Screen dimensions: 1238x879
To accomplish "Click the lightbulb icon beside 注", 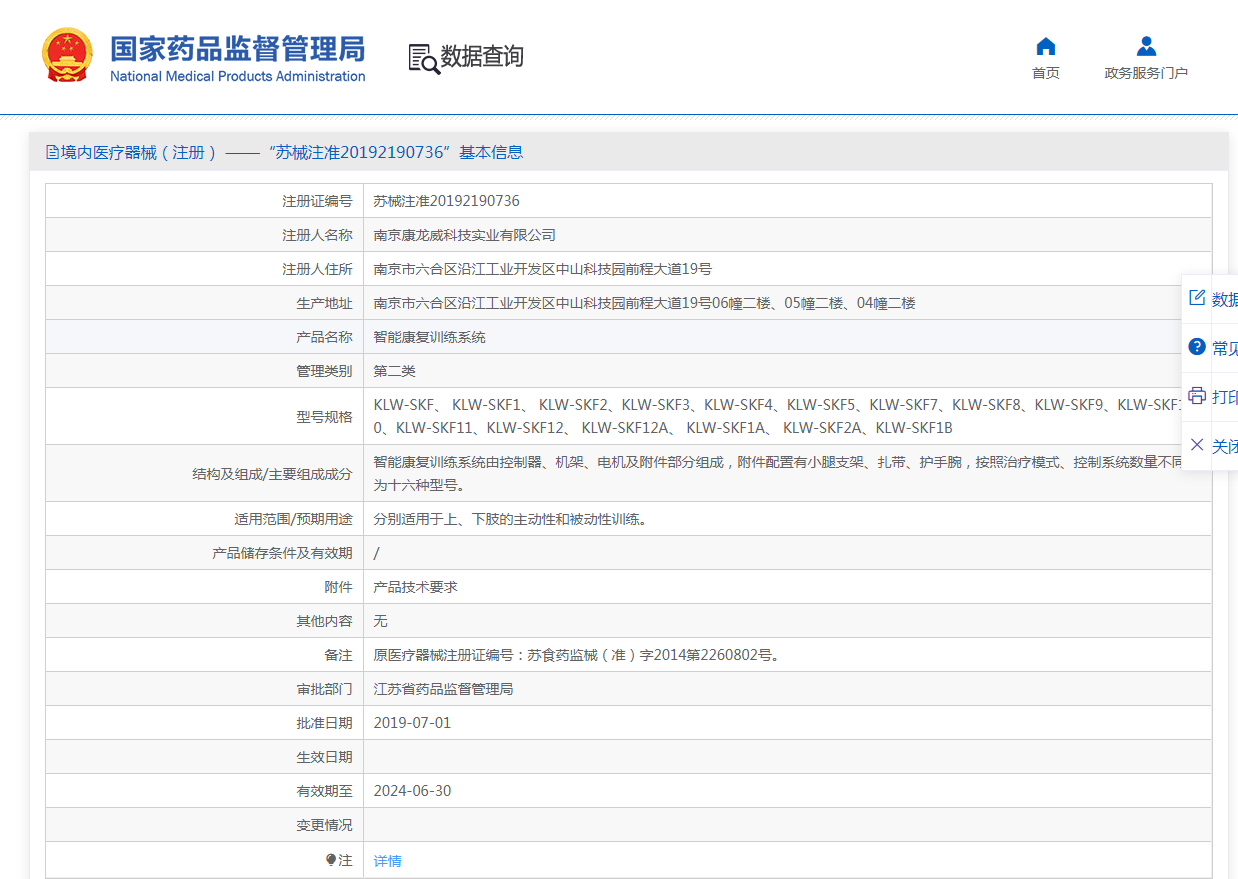I will [331, 860].
